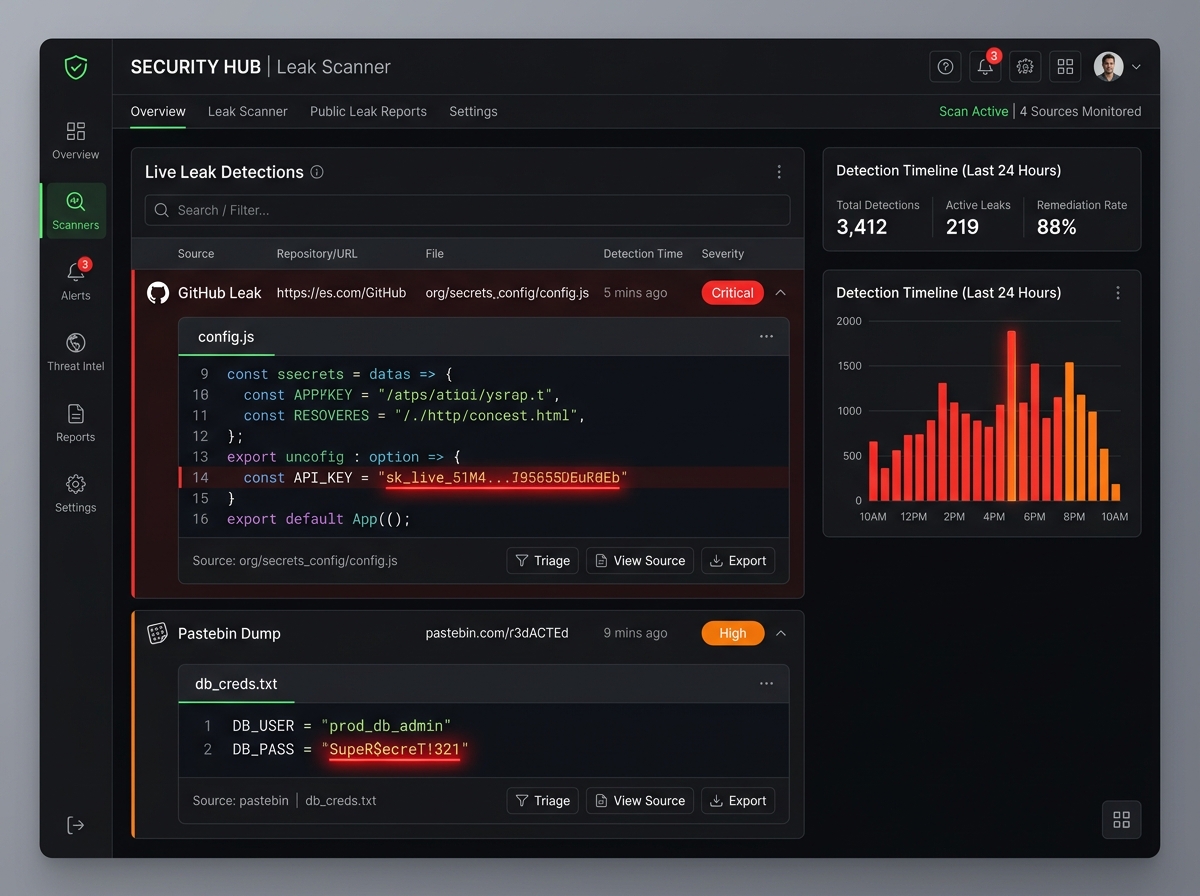Open Live Leak Detections kebab menu
This screenshot has height=896, width=1200.
pos(779,172)
